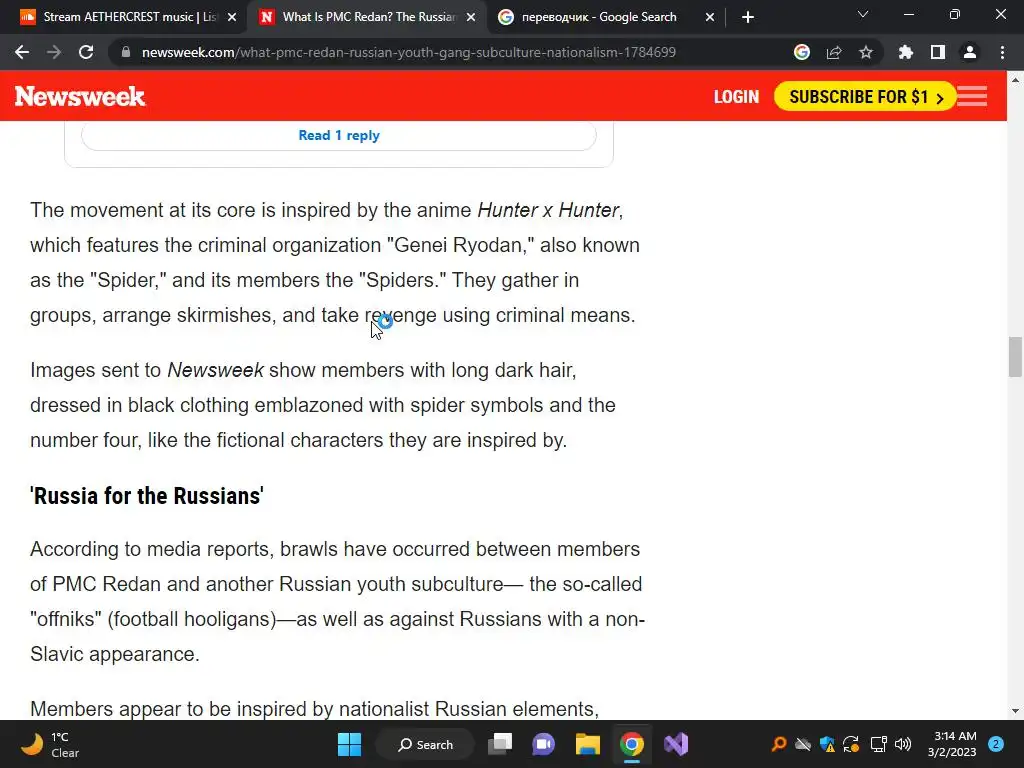This screenshot has height=768, width=1024.
Task: Open Newsweek hamburger menu
Action: coord(972,97)
